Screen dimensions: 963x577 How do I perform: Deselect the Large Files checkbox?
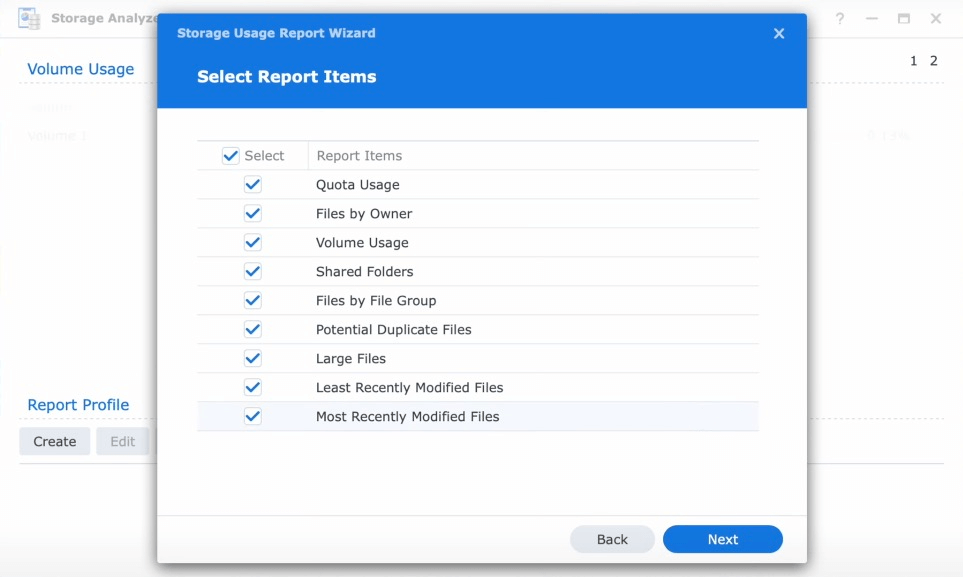pos(253,359)
